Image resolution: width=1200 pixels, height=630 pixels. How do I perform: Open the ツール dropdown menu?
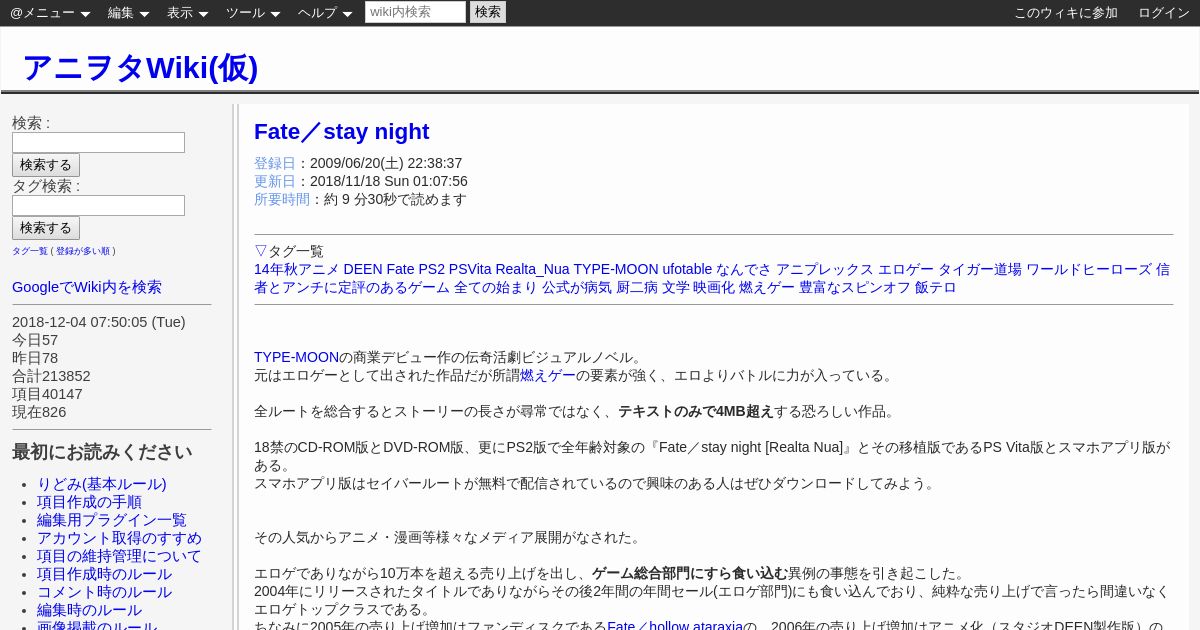click(253, 13)
